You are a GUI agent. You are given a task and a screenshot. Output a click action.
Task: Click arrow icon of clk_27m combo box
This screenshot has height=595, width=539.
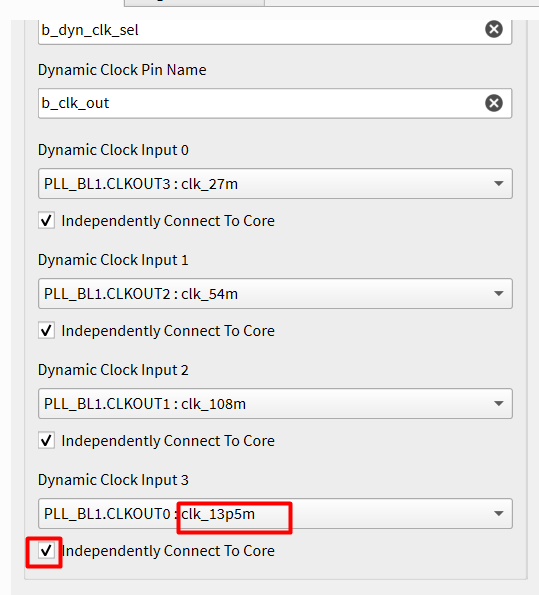(499, 184)
